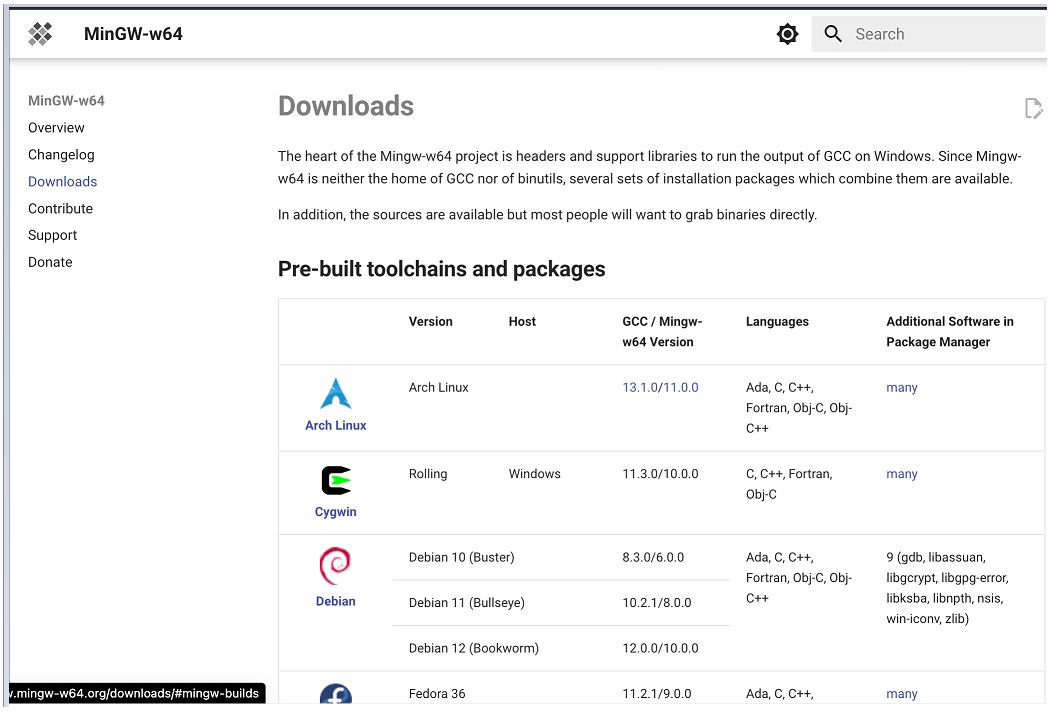Open the 'many' link in Cygwin row
The height and width of the screenshot is (724, 1056).
[x=902, y=474]
